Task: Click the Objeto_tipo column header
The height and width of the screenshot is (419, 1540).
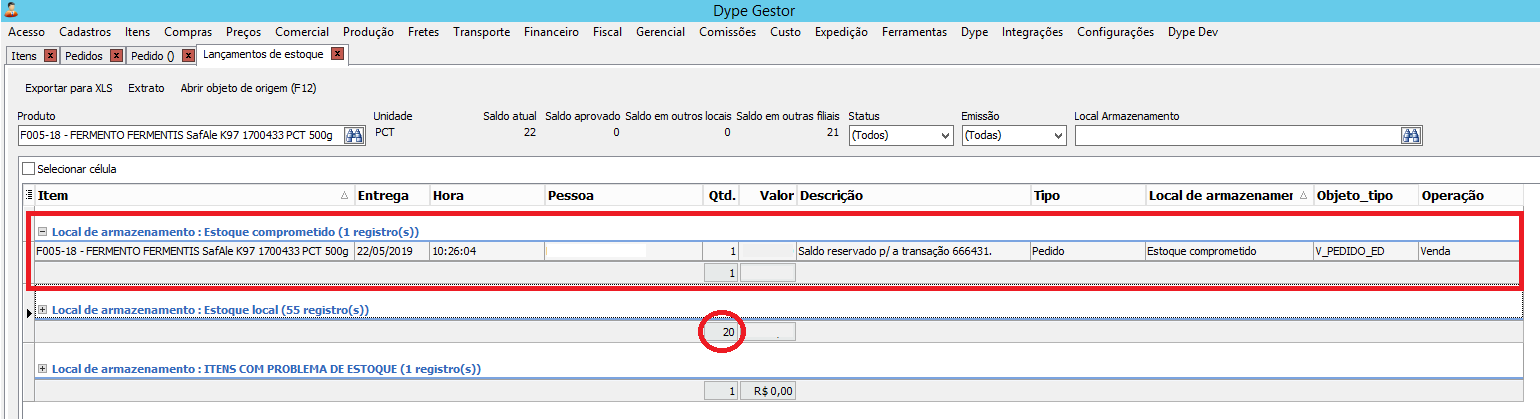Action: (1365, 195)
